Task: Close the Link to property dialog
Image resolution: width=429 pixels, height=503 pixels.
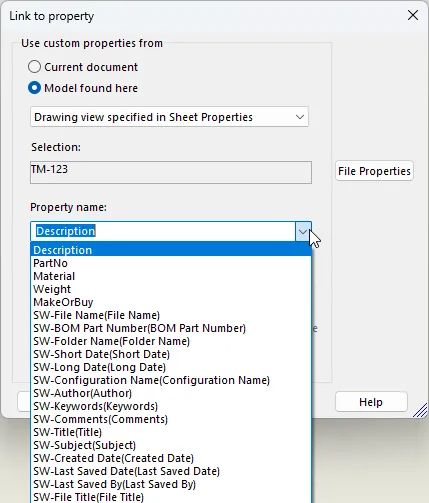Action: [413, 15]
